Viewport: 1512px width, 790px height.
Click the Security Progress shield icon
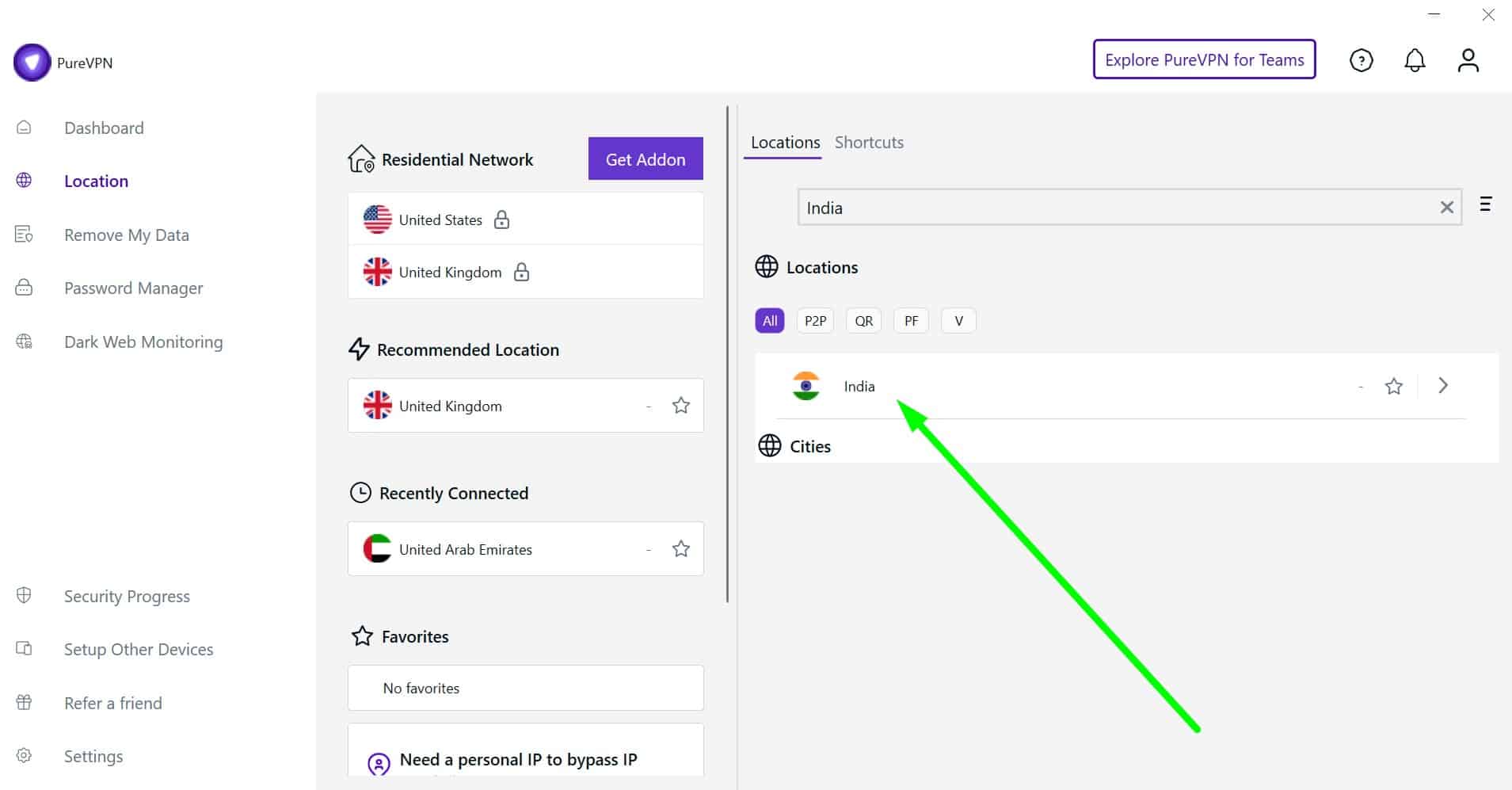point(24,595)
